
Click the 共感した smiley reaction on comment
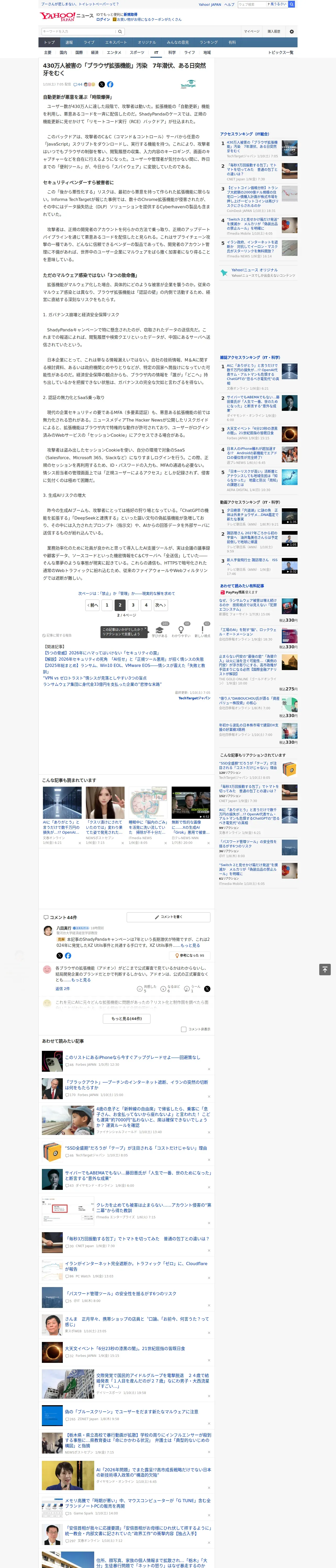146,989
